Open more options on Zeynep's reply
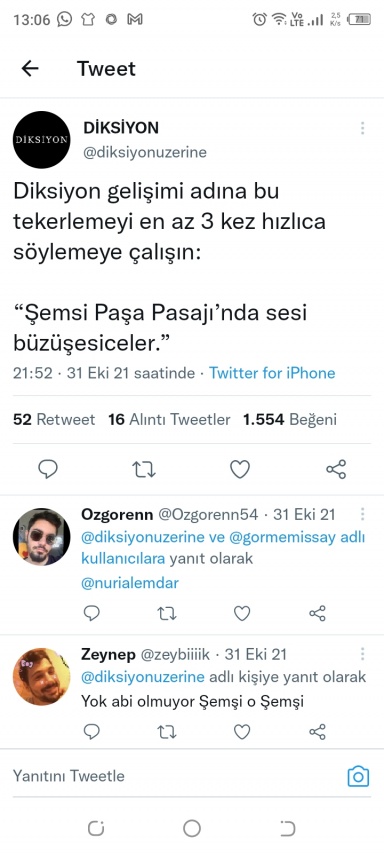 click(x=362, y=654)
